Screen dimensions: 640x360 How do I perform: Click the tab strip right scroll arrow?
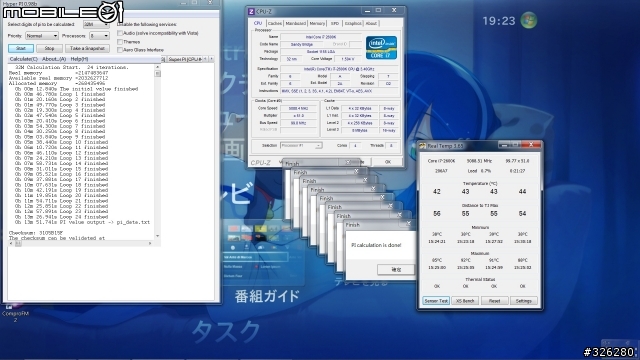[211, 59]
